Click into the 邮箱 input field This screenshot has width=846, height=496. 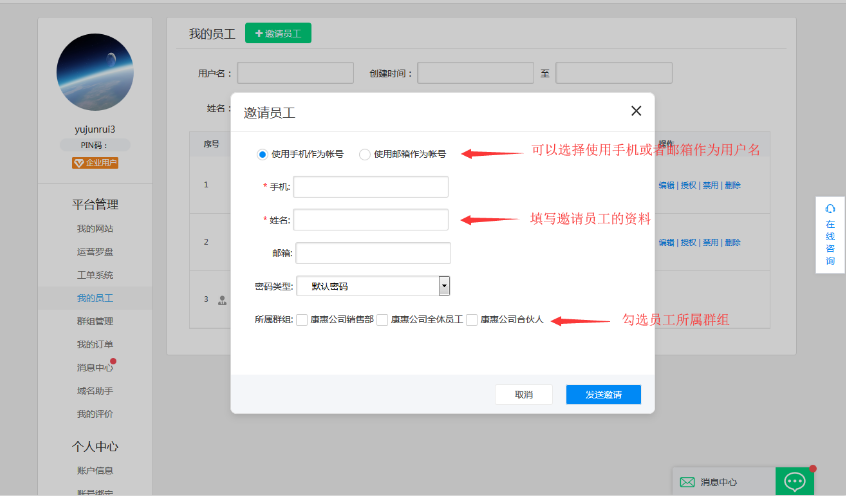tap(373, 253)
